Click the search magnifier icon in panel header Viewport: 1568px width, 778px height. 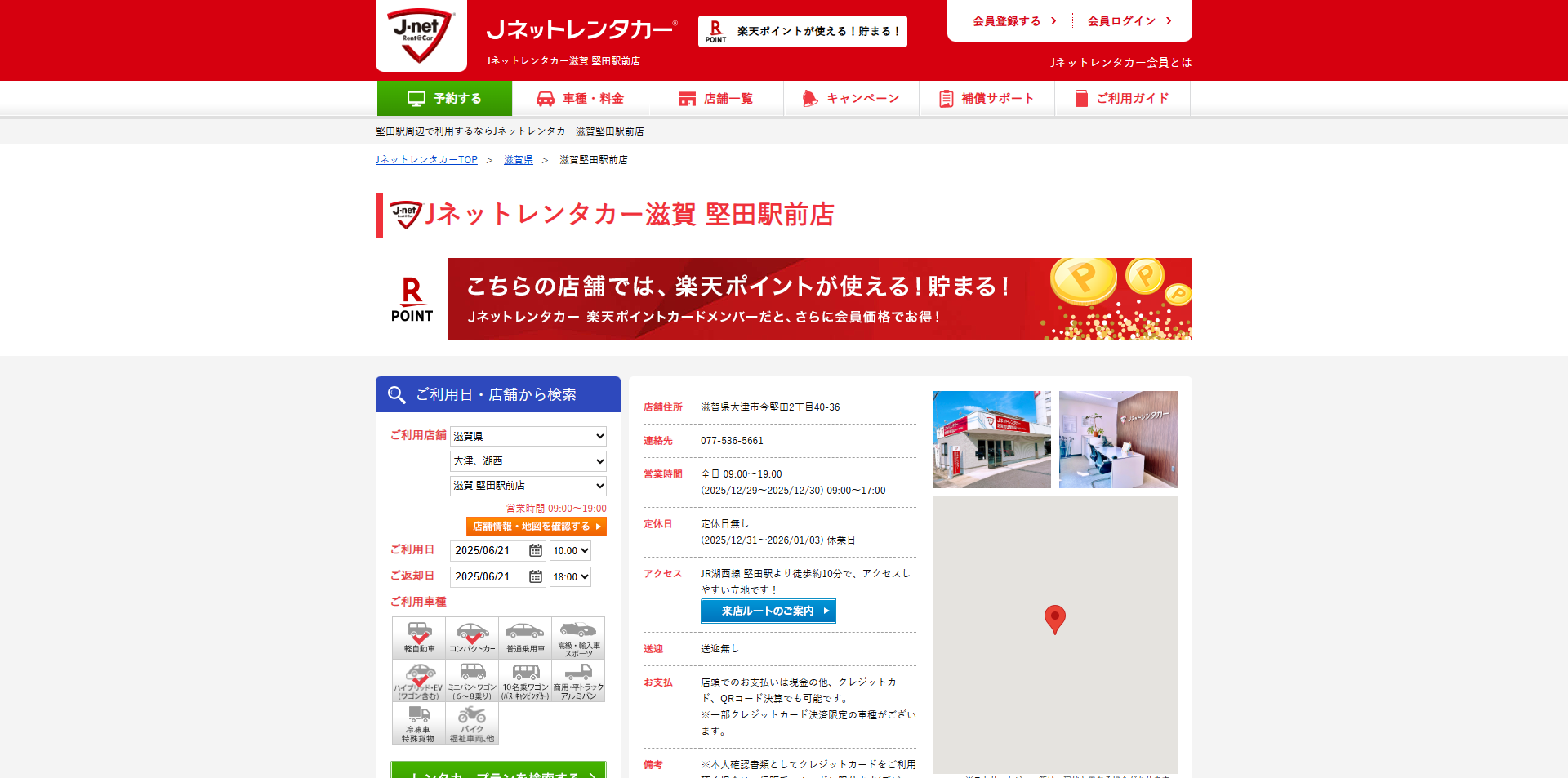397,395
